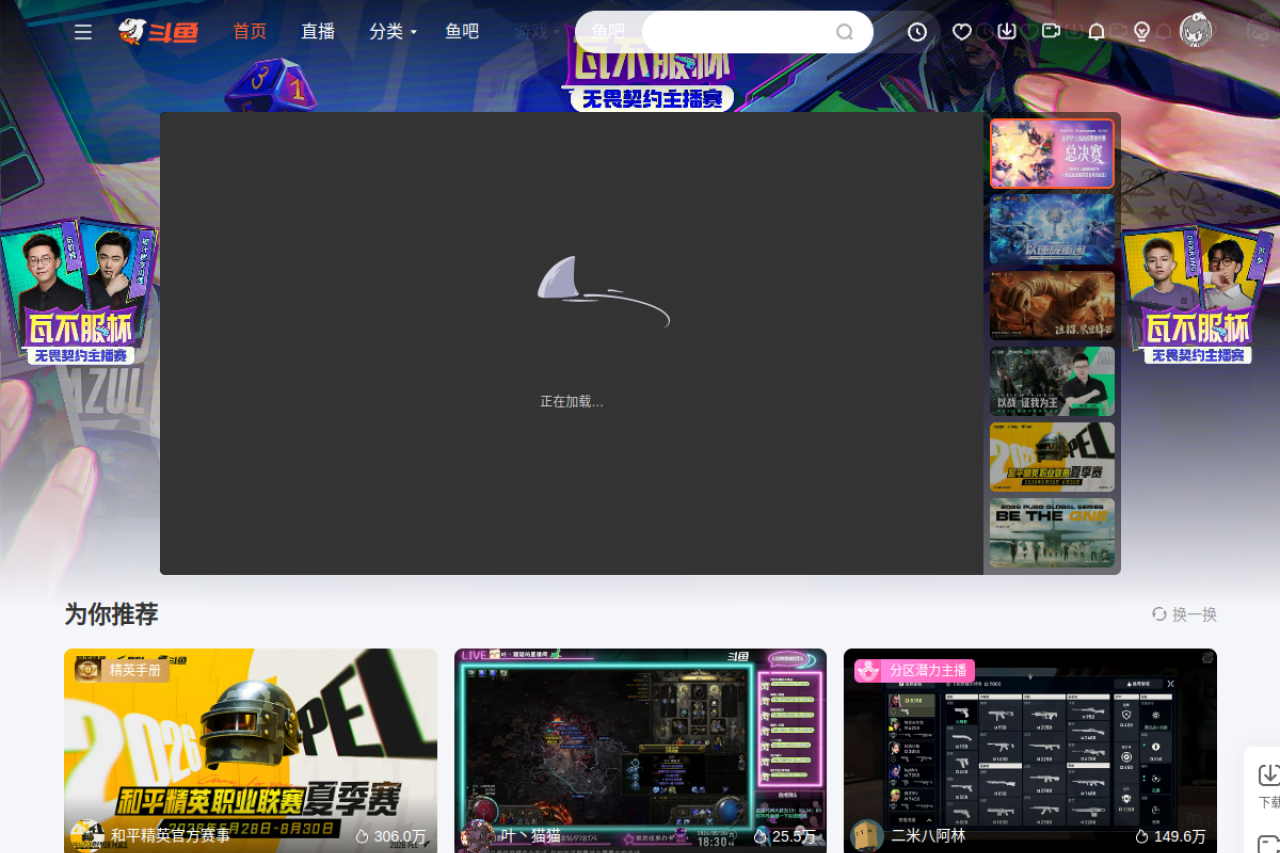Click the 149.6万 popularity count
This screenshot has width=1280, height=853.
point(1171,836)
